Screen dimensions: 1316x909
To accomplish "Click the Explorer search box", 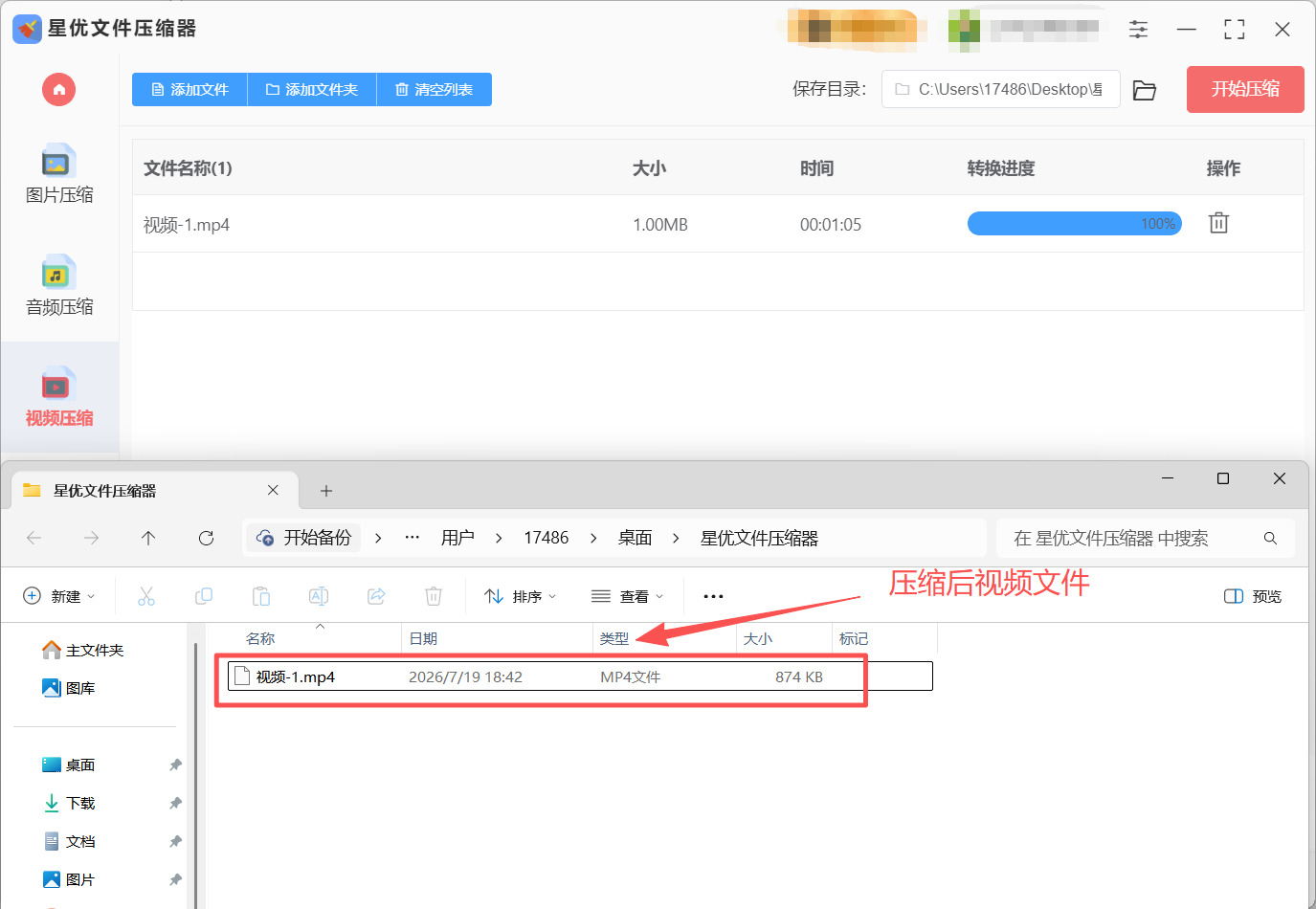I will [1146, 539].
